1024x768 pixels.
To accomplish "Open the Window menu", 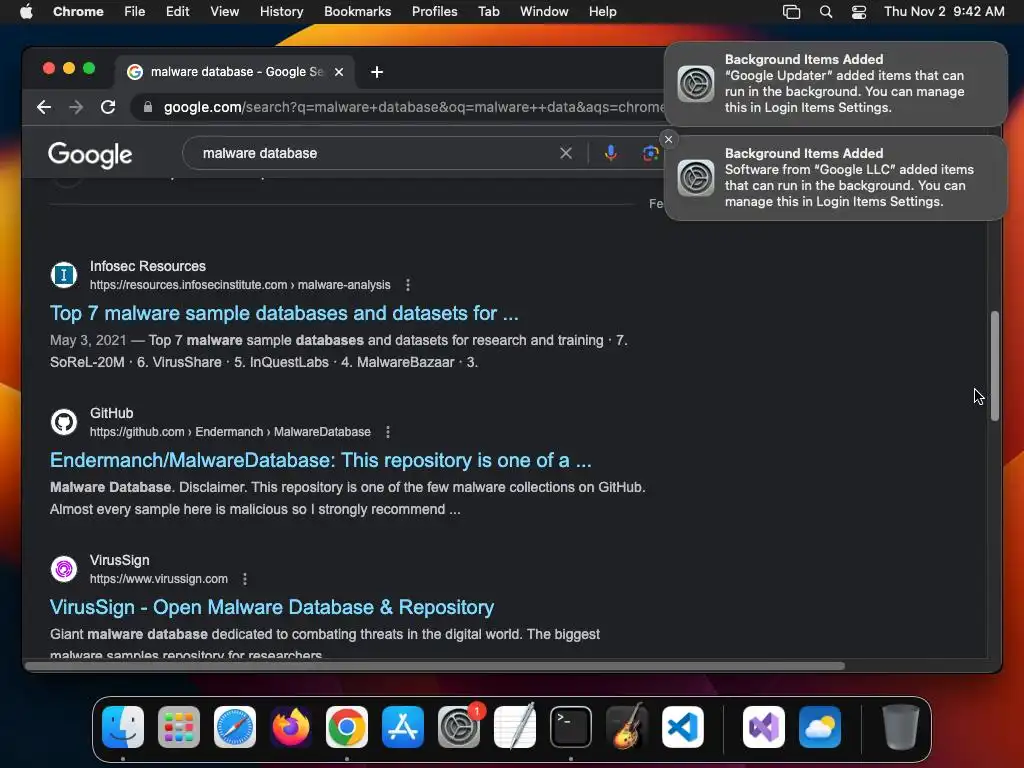I will tap(544, 12).
